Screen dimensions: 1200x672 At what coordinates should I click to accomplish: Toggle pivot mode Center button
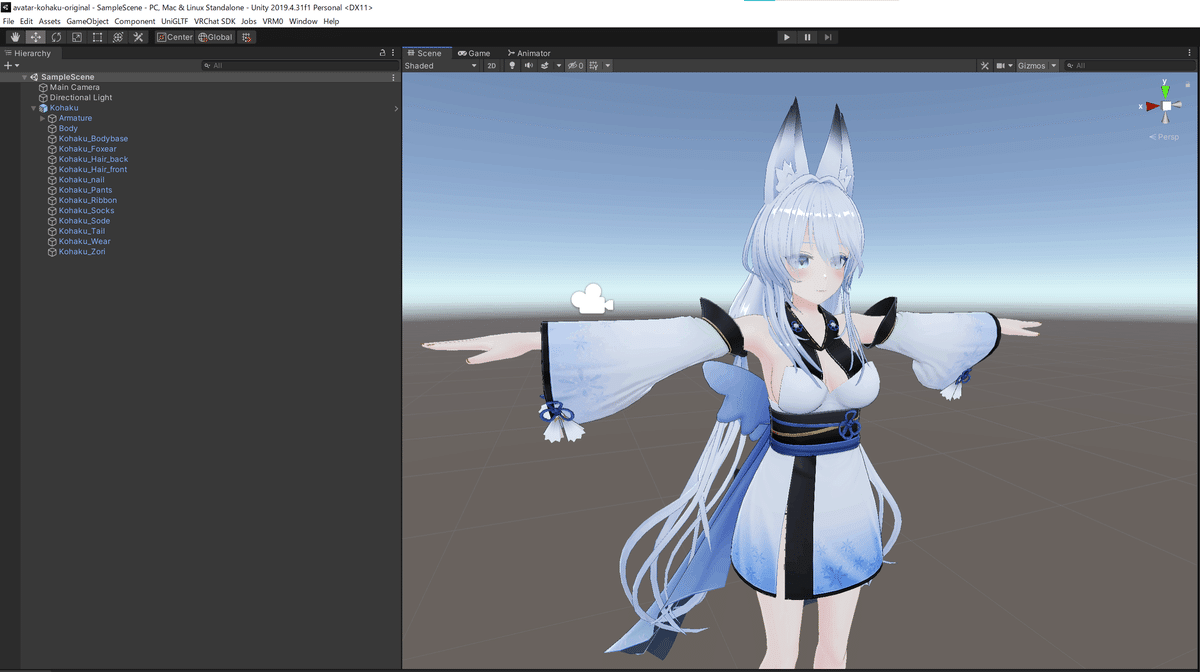[175, 37]
